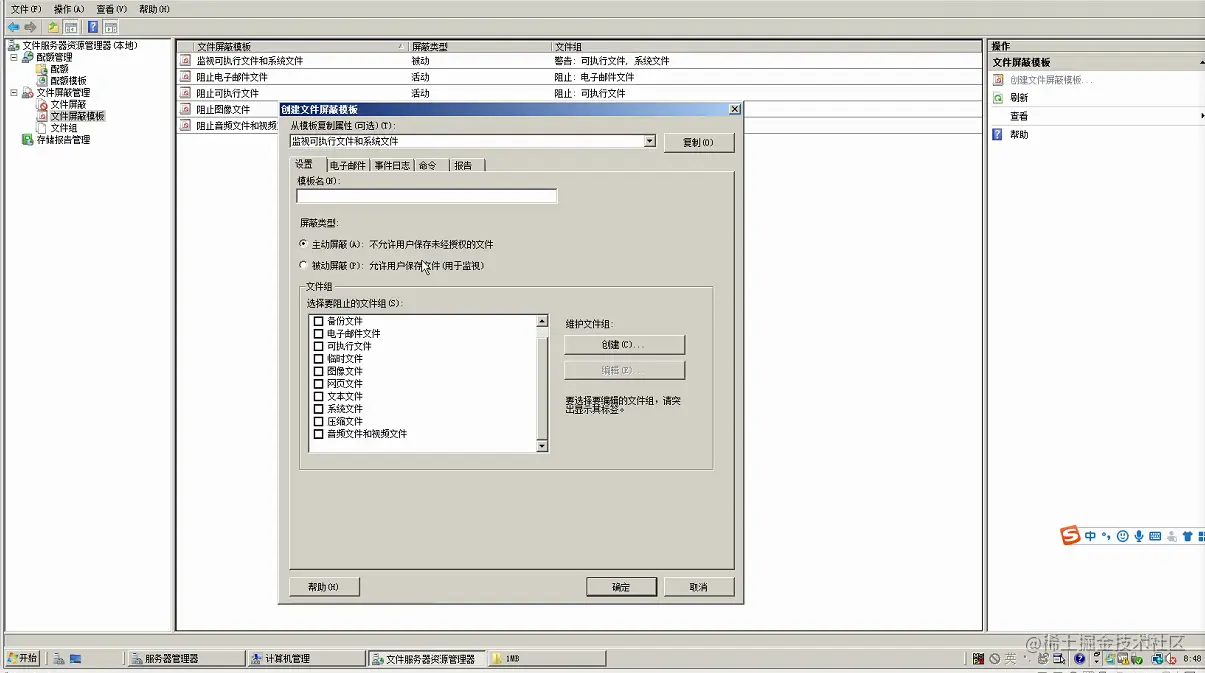This screenshot has width=1205, height=673.
Task: Open the 查看(V) menu
Action: [x=112, y=9]
